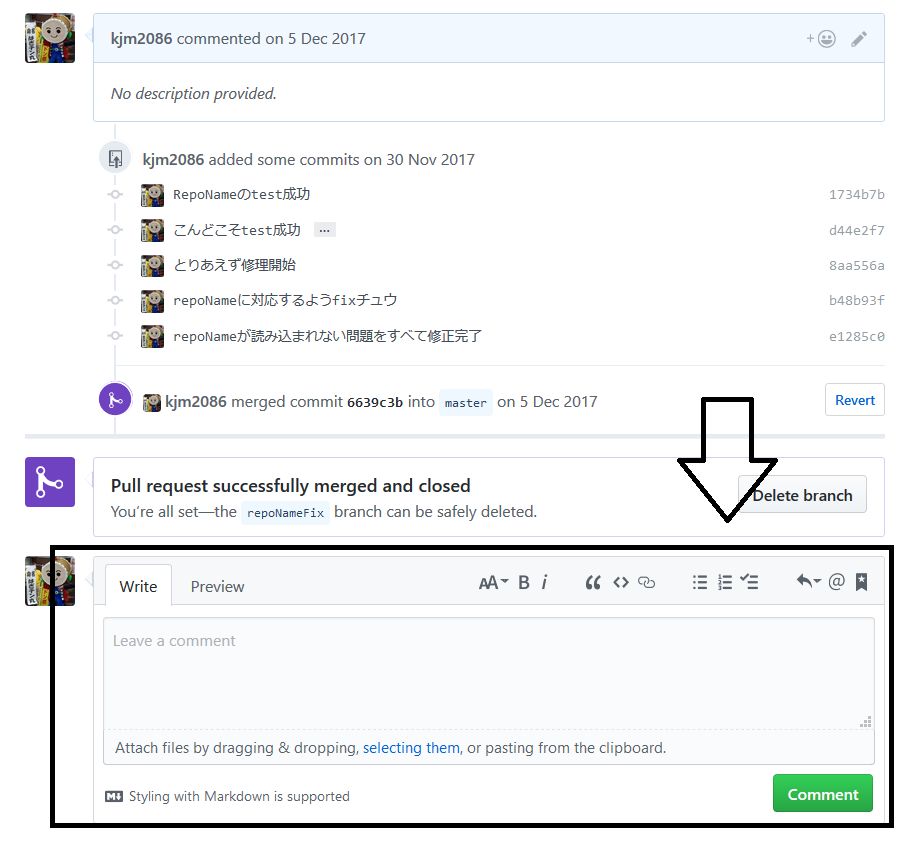Click avatar next to RepoNameのtest成功 commit
Image resolution: width=903 pixels, height=851 pixels.
(x=152, y=195)
